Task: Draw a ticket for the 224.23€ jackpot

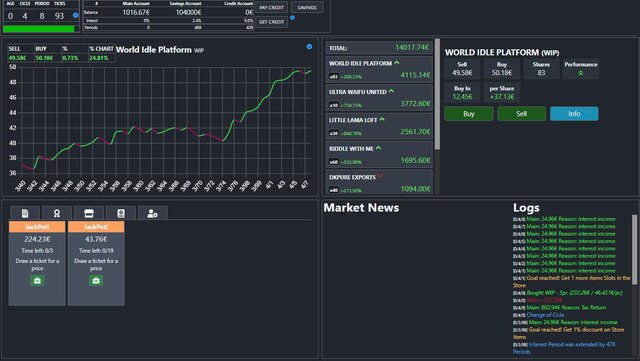Action: [37, 281]
